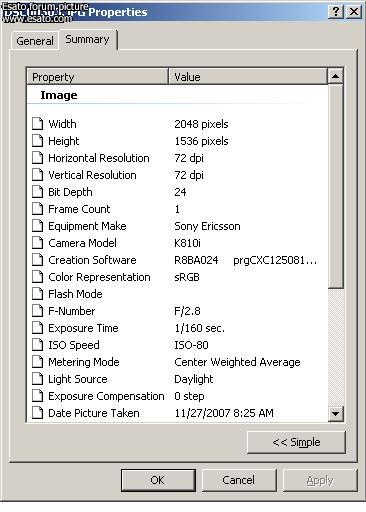Click the page icon beside Height
This screenshot has width=366, height=512.
pyautogui.click(x=38, y=141)
